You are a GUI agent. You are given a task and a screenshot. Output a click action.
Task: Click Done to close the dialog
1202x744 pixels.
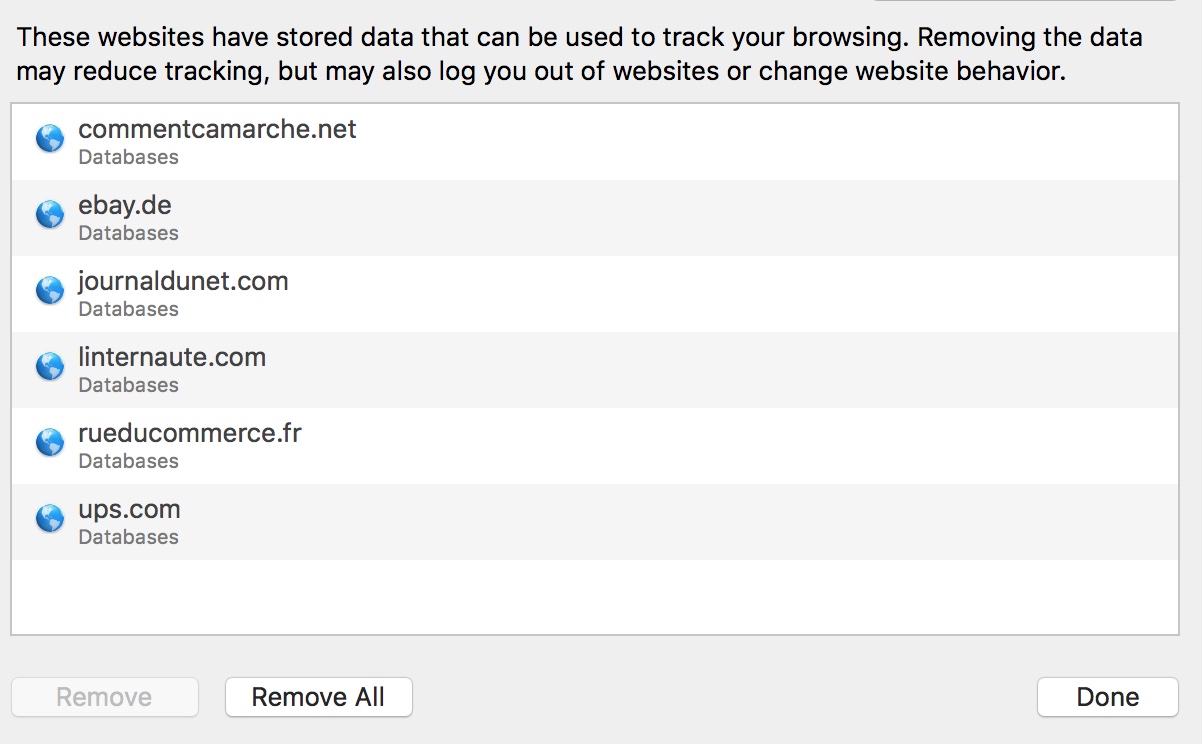click(x=1108, y=697)
